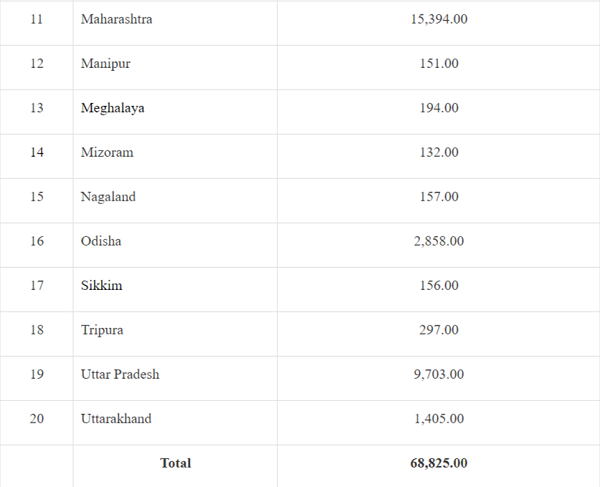Select the Odisha row text
Screen dimensions: 600x487
coord(101,241)
